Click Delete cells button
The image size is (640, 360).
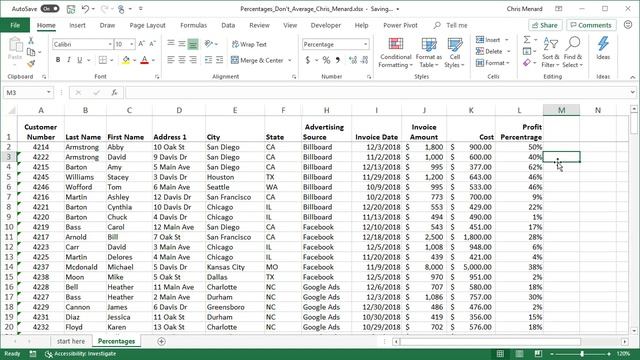pos(493,51)
